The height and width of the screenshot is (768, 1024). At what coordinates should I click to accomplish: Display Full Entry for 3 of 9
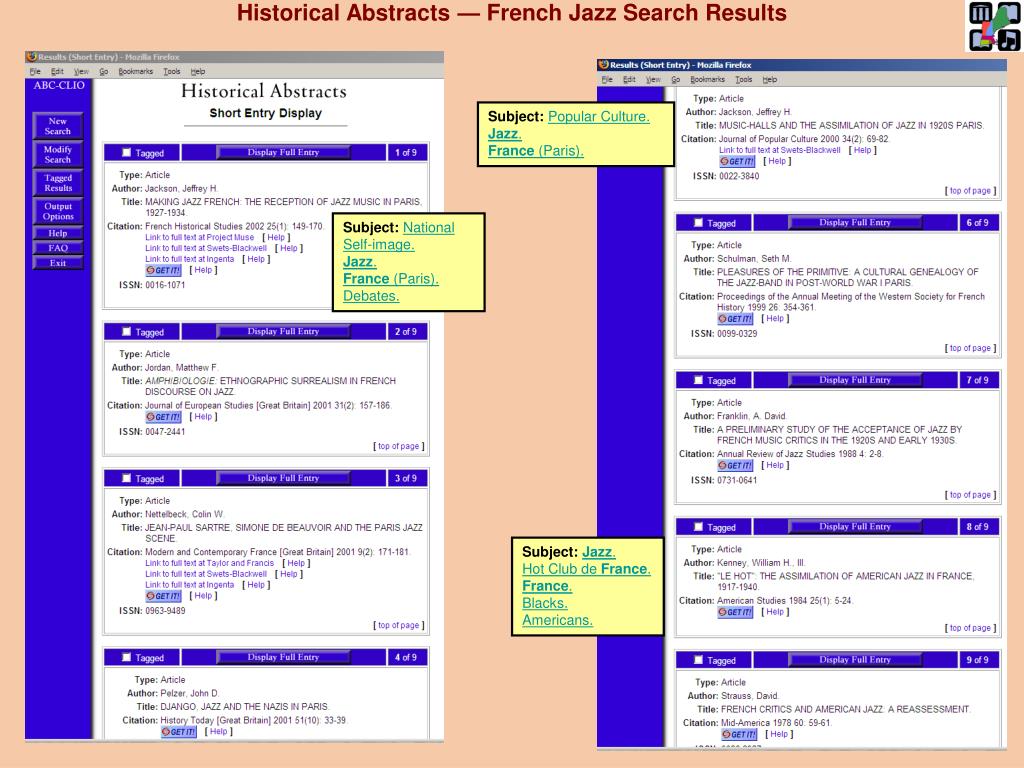tap(283, 479)
